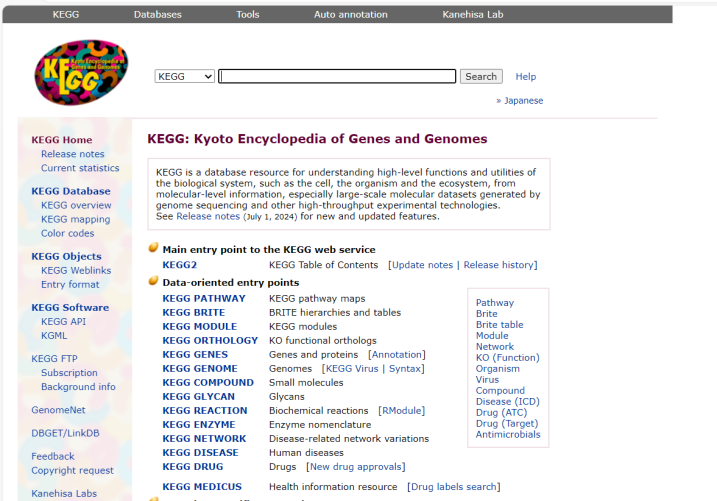
Task: Open Subscription sidebar link
Action: tap(69, 373)
